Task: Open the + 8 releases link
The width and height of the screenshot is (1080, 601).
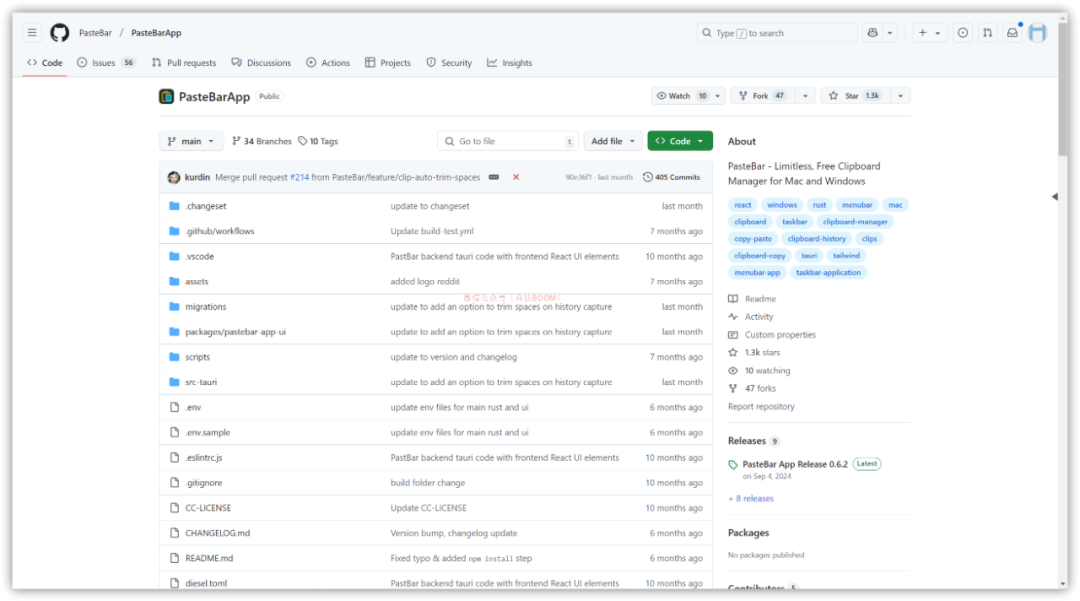Action: pyautogui.click(x=751, y=498)
